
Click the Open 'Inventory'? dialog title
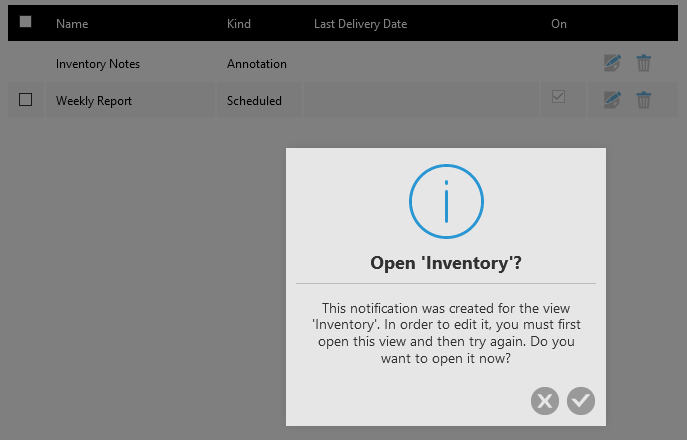point(446,263)
